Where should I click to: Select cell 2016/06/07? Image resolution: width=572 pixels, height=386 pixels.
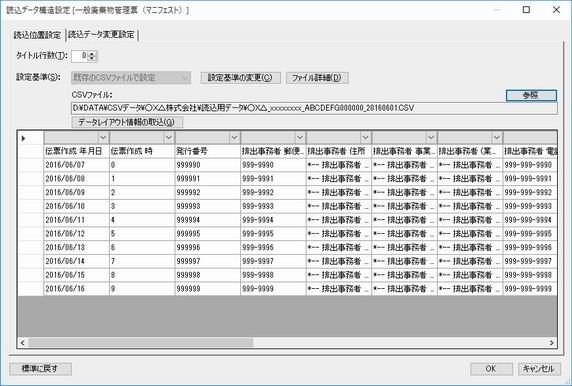pyautogui.click(x=76, y=165)
